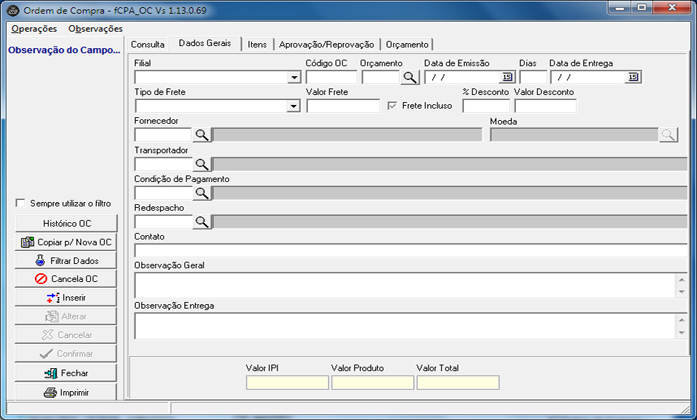Image resolution: width=697 pixels, height=420 pixels.
Task: Click the Contato input field
Action: [411, 250]
